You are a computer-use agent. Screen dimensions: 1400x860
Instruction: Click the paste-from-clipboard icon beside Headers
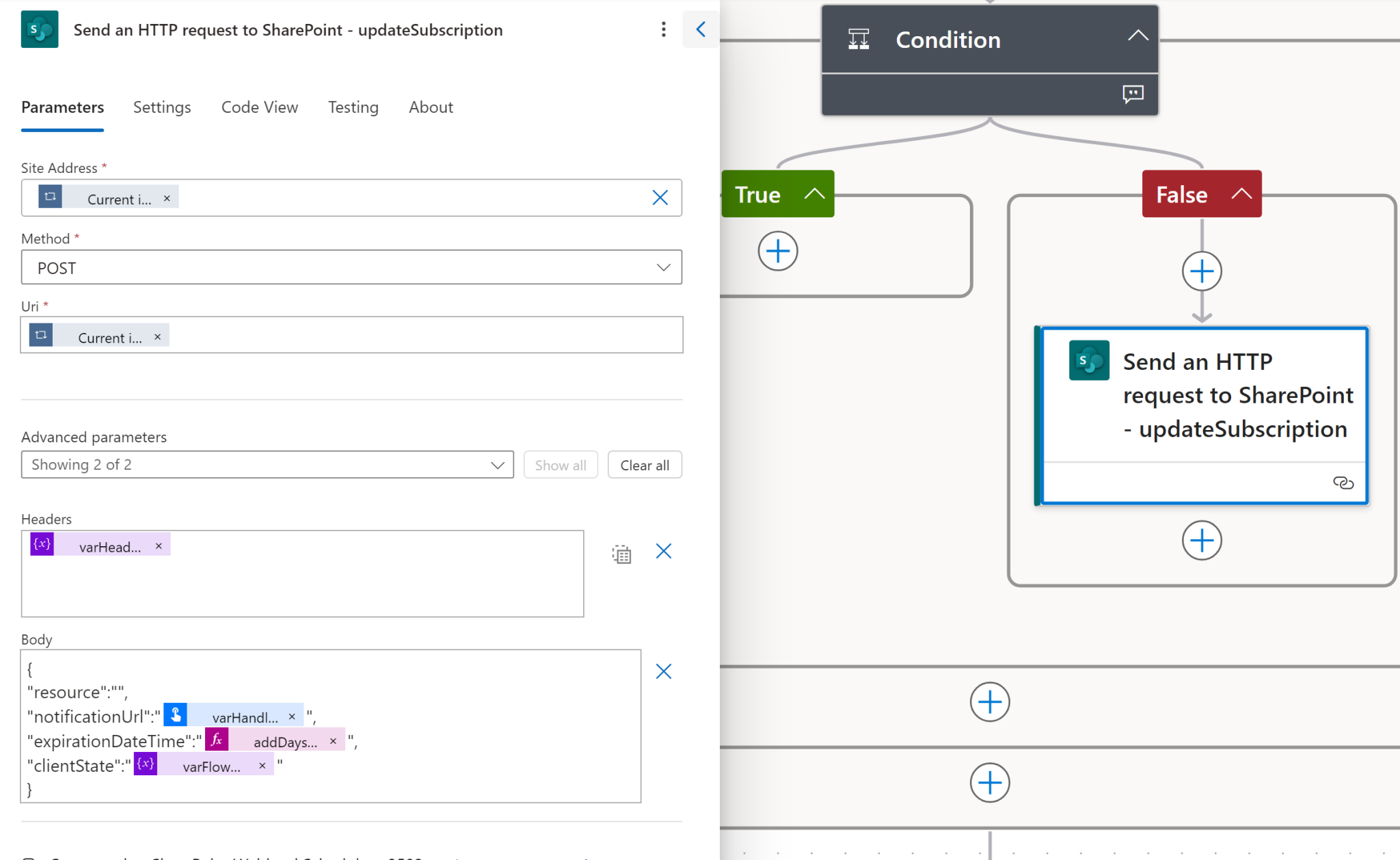point(621,554)
